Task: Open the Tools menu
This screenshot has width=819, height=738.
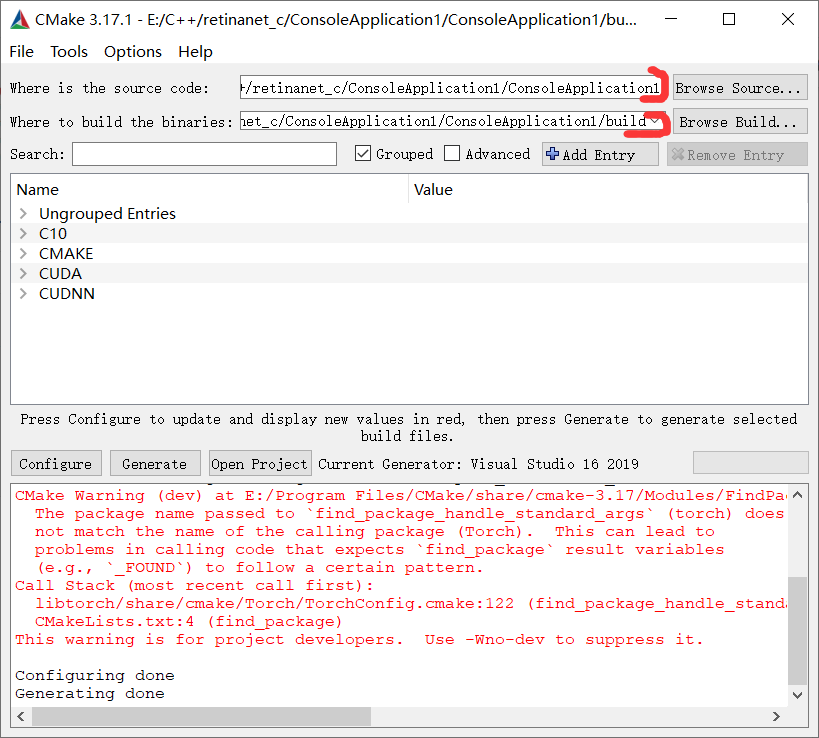Action: [x=68, y=51]
